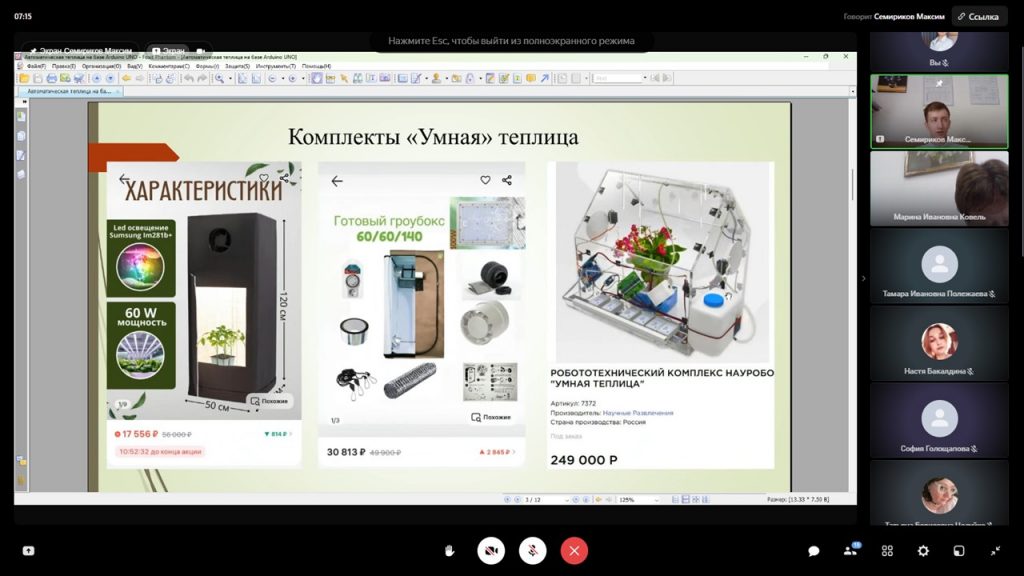
Task: Click the blue up-arrow previous page icon
Action: 96,78
